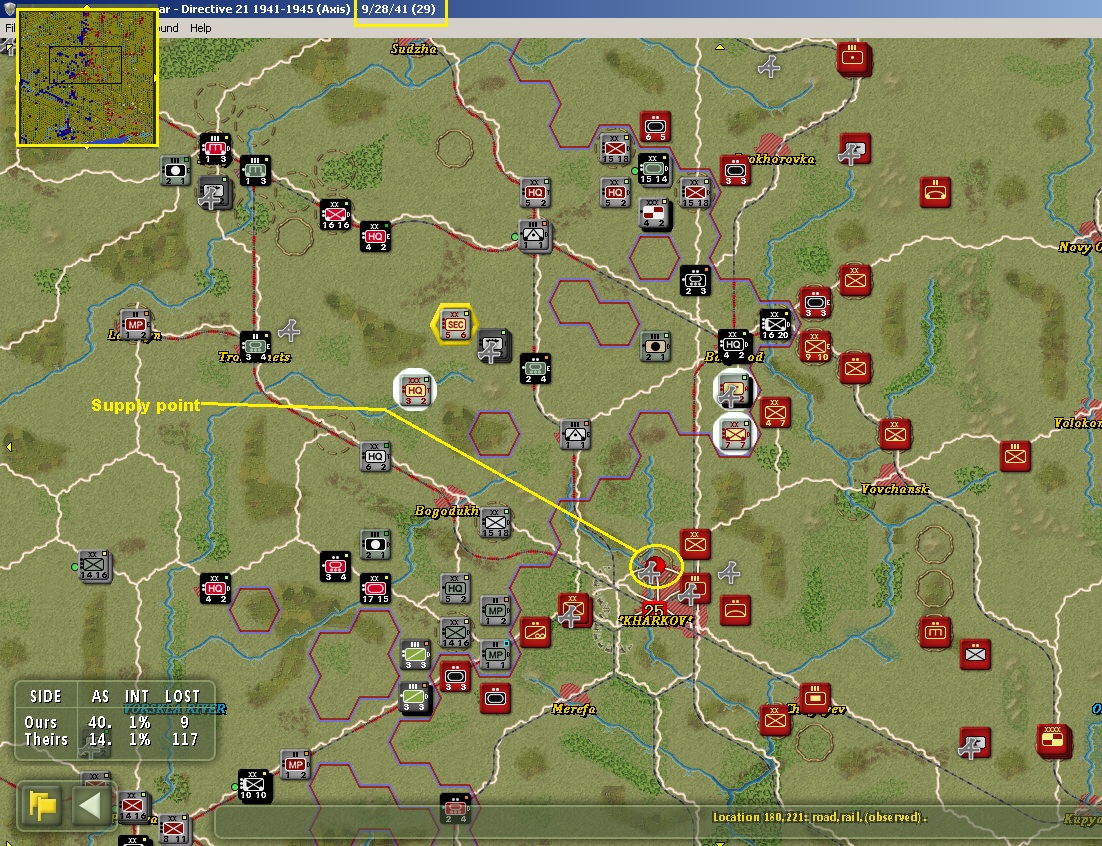
Task: Click the circled Kharkov supply point airfield
Action: [655, 568]
